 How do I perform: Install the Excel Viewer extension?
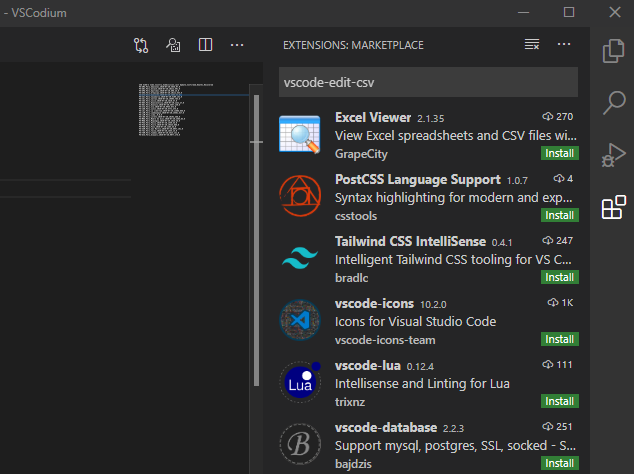(560, 153)
